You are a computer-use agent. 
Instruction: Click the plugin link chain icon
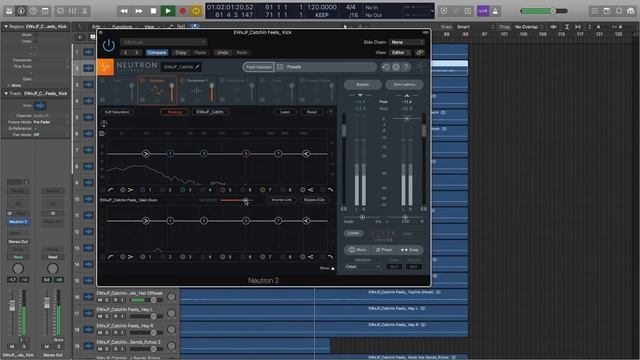coord(420,53)
